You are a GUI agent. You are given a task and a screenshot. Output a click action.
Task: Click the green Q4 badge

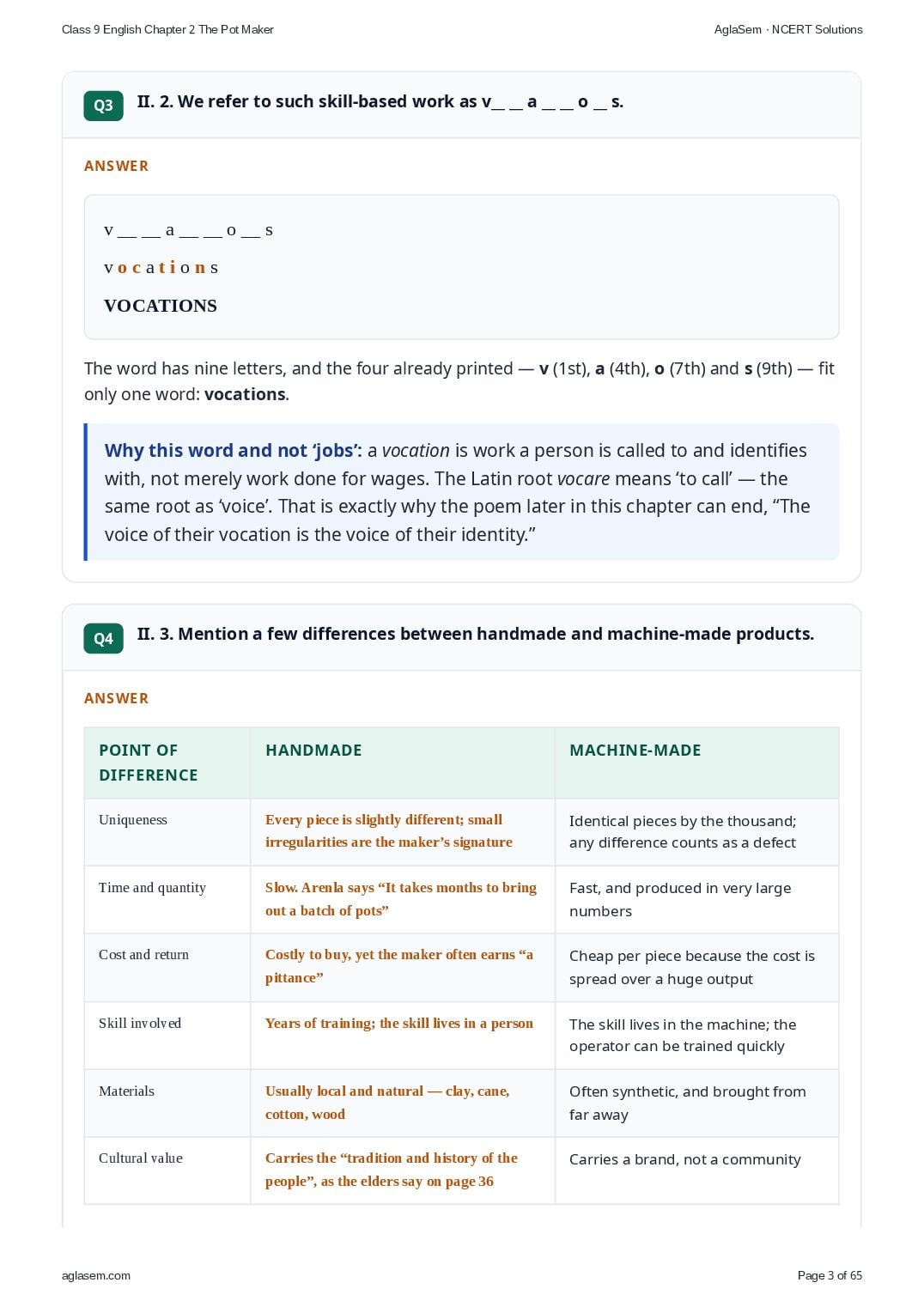(x=103, y=639)
